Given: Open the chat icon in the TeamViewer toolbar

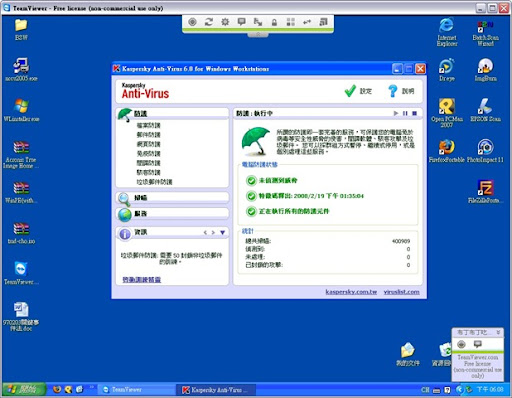Looking at the screenshot, I should 241,22.
